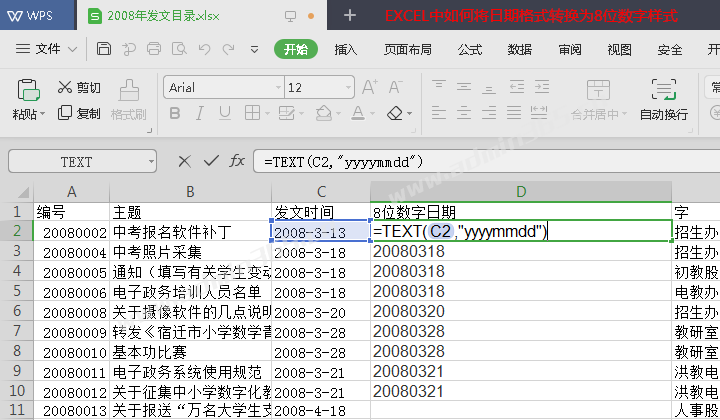Open the name box dropdown showing TEXT
720x420 pixels.
[x=151, y=162]
